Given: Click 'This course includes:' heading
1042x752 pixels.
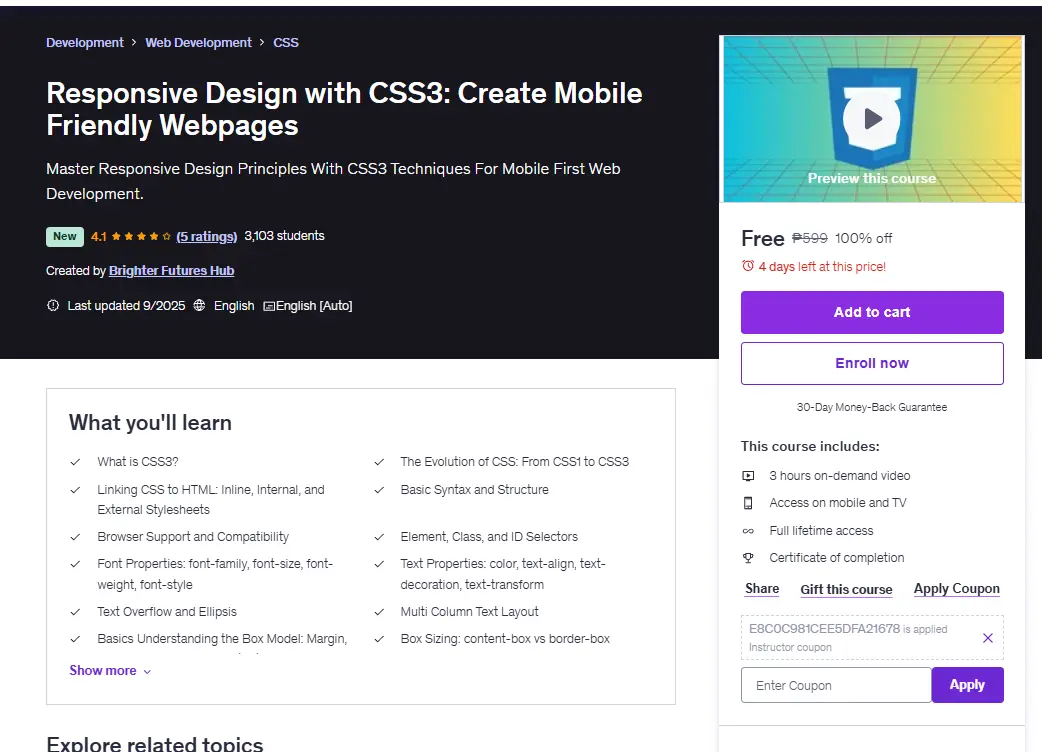Looking at the screenshot, I should click(810, 446).
